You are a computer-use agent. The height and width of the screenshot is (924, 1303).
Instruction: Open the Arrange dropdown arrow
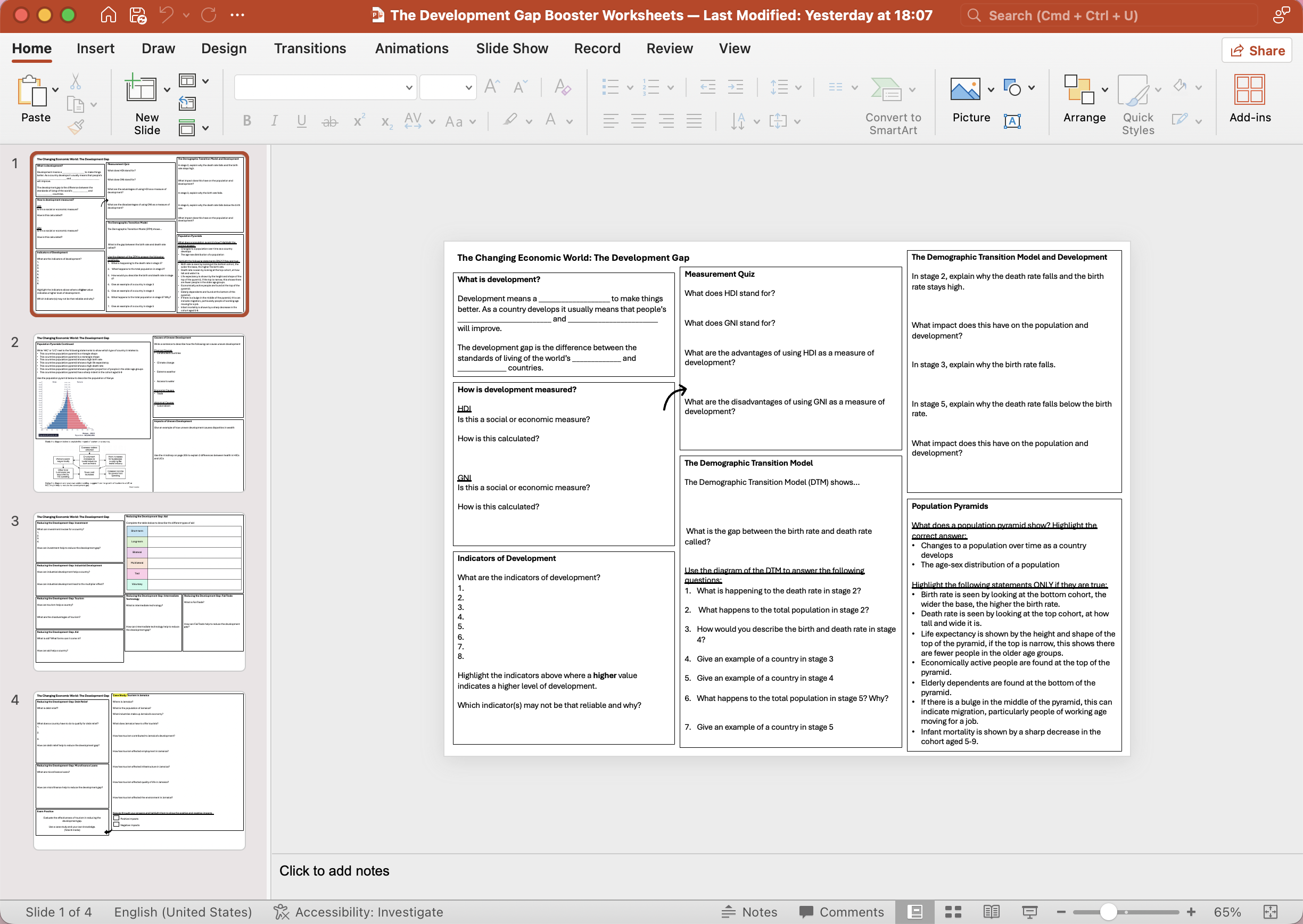point(1104,89)
